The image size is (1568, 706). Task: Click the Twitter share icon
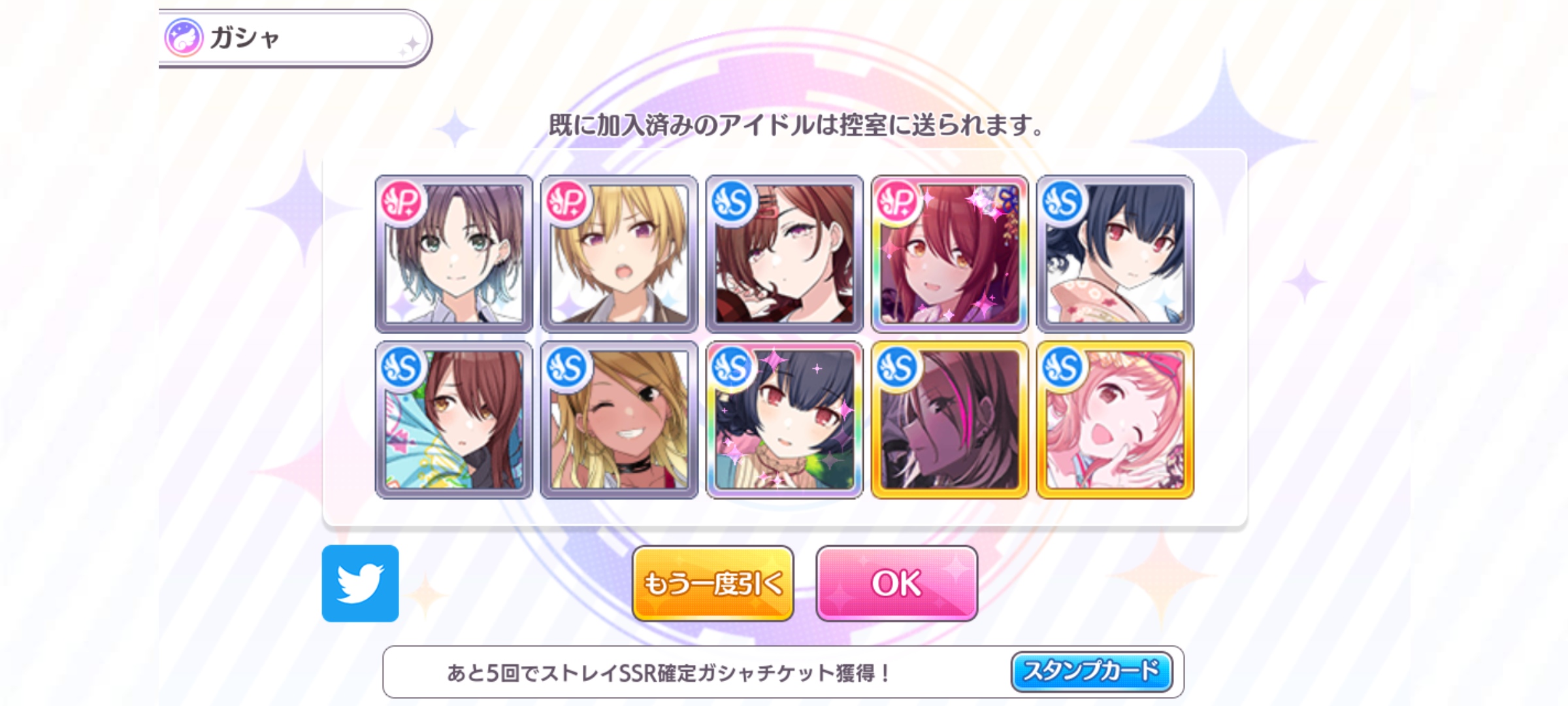pyautogui.click(x=360, y=583)
